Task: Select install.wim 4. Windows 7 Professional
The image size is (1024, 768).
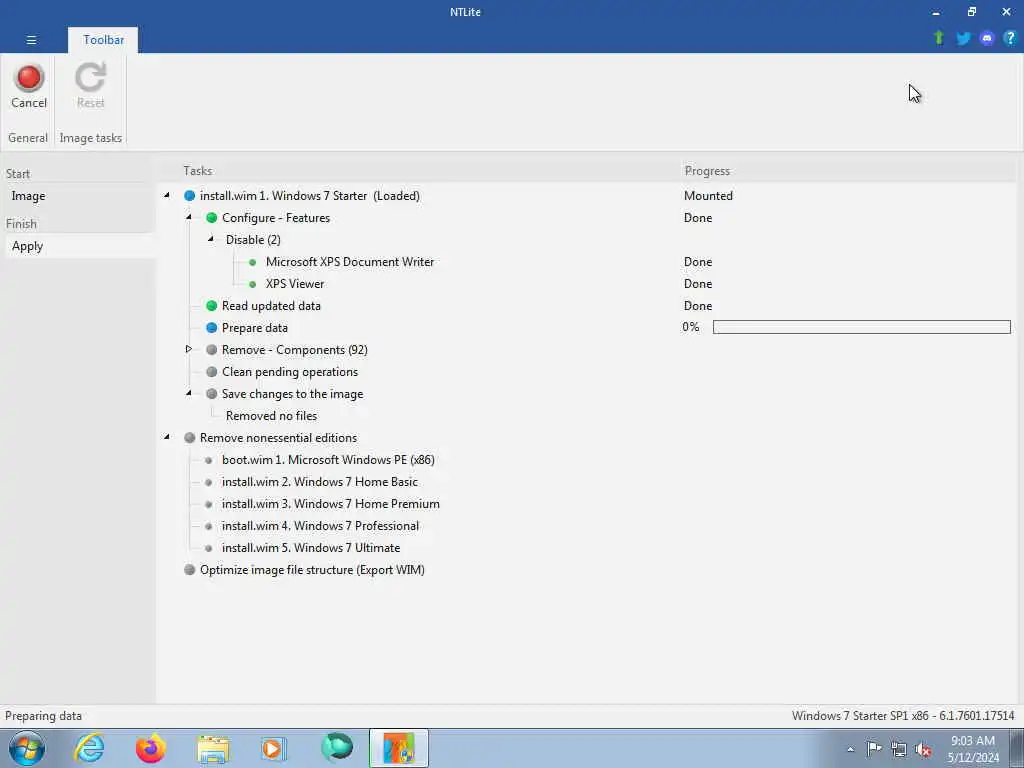Action: pos(321,526)
